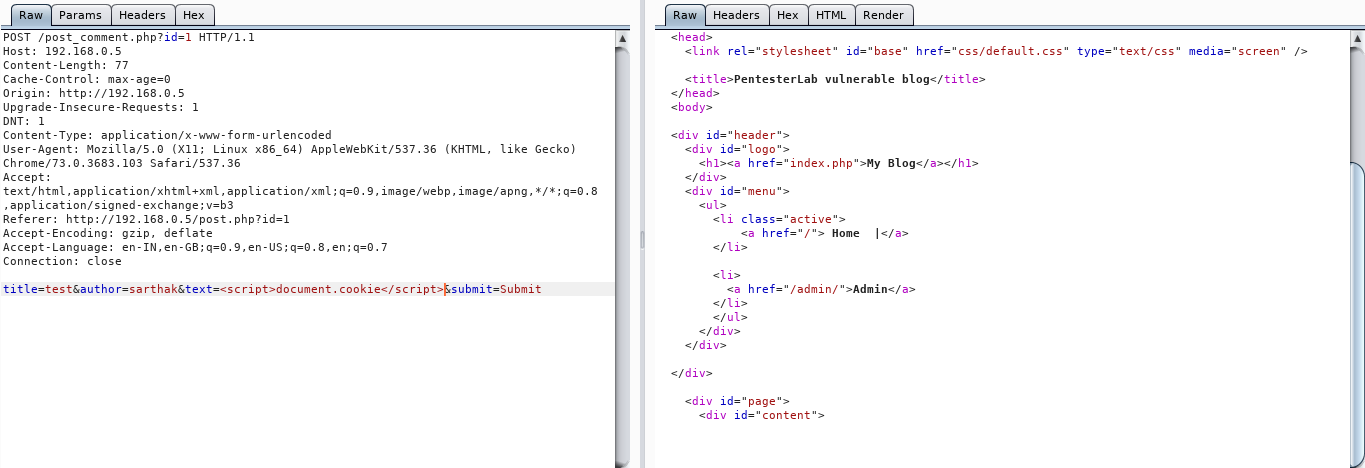
Task: Click the div id="content" line
Action: [x=761, y=415]
